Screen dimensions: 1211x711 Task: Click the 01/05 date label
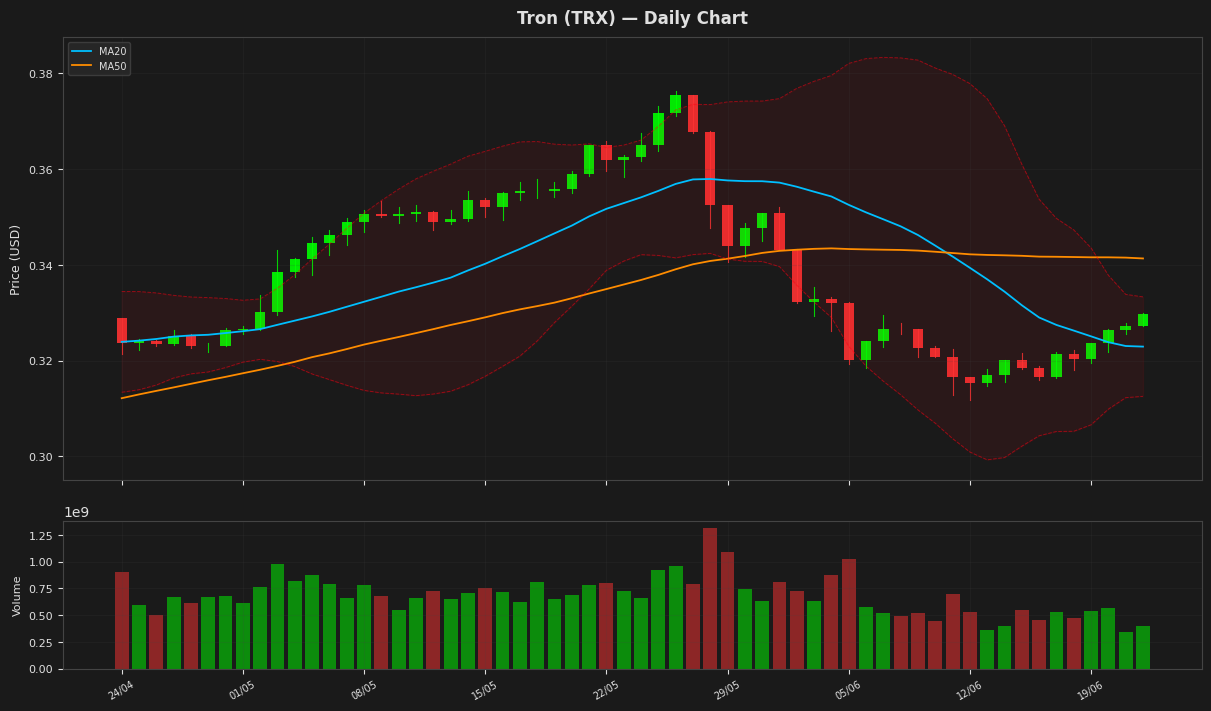(x=242, y=690)
